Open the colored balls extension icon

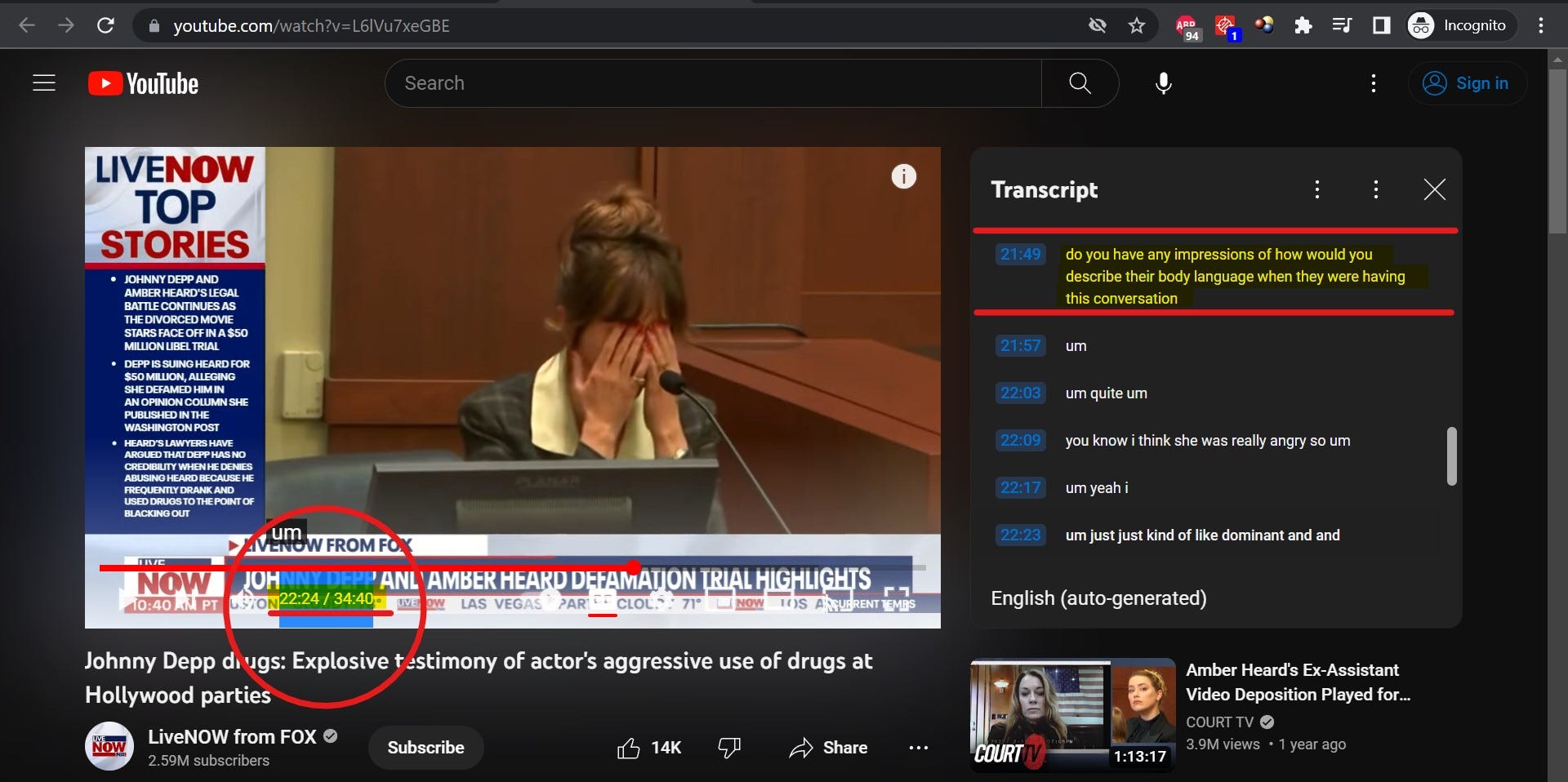[1264, 25]
